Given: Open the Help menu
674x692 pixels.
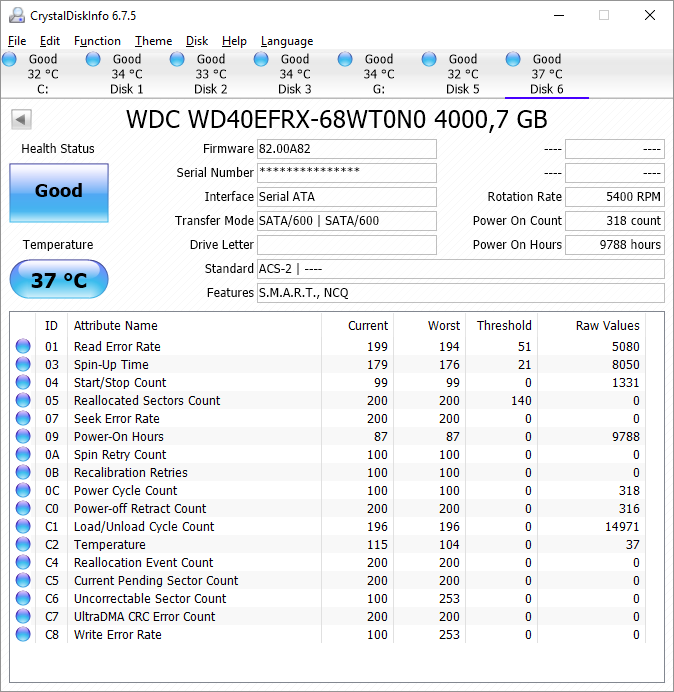Looking at the screenshot, I should [x=234, y=41].
